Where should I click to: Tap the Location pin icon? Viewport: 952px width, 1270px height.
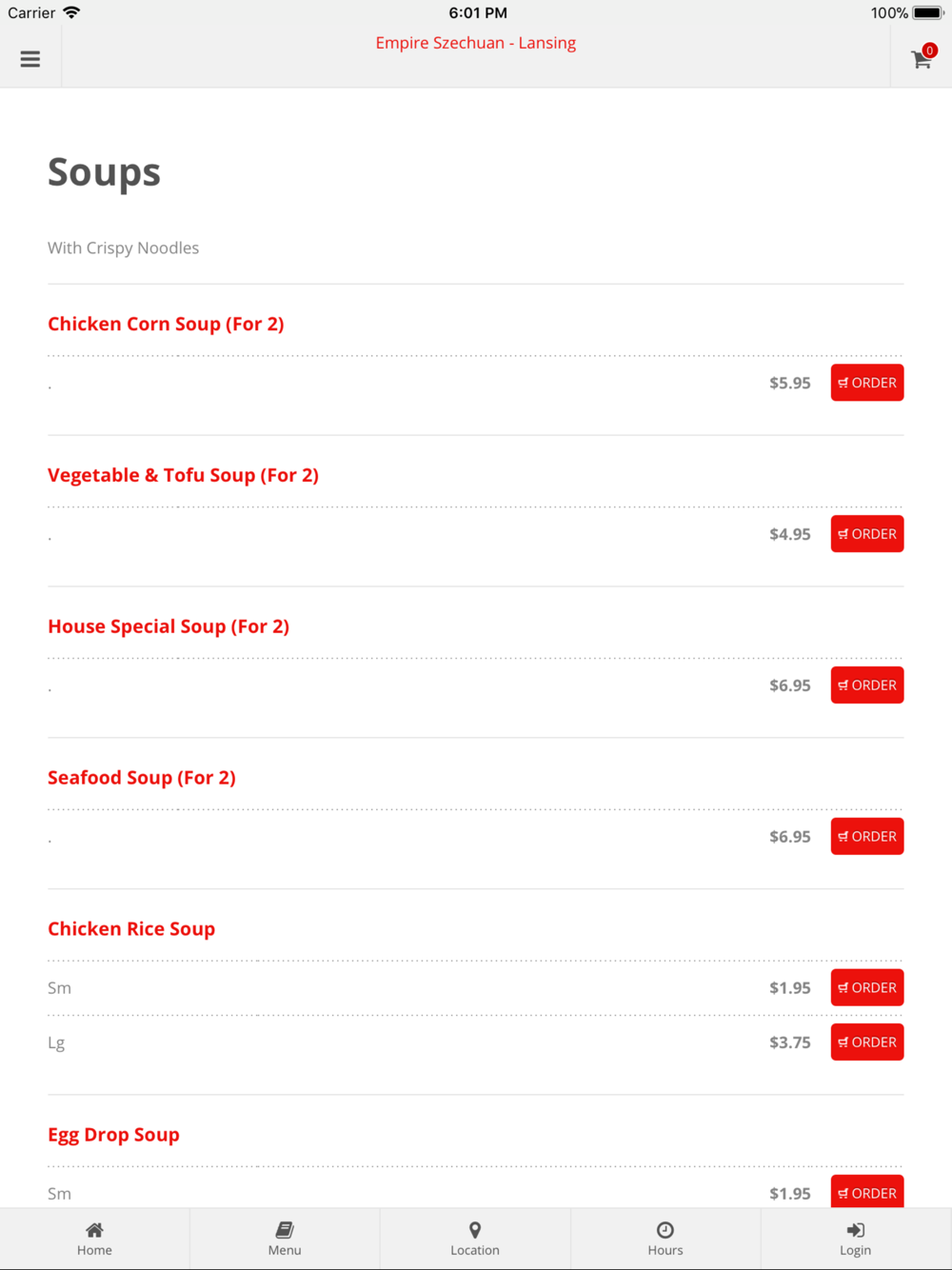[475, 1230]
